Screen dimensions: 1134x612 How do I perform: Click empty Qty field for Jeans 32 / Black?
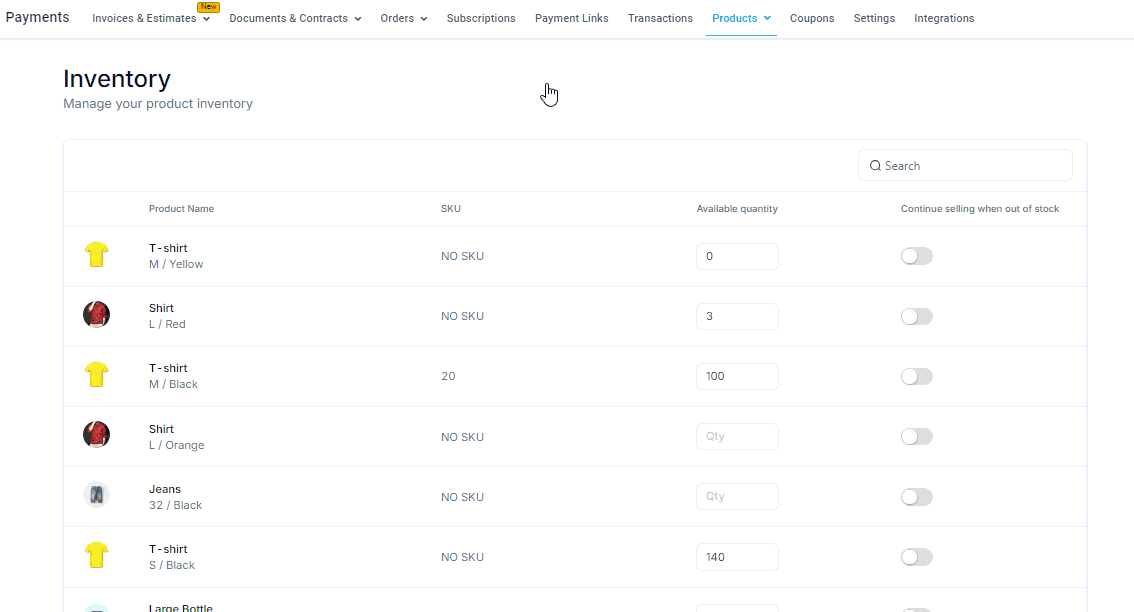pos(737,496)
